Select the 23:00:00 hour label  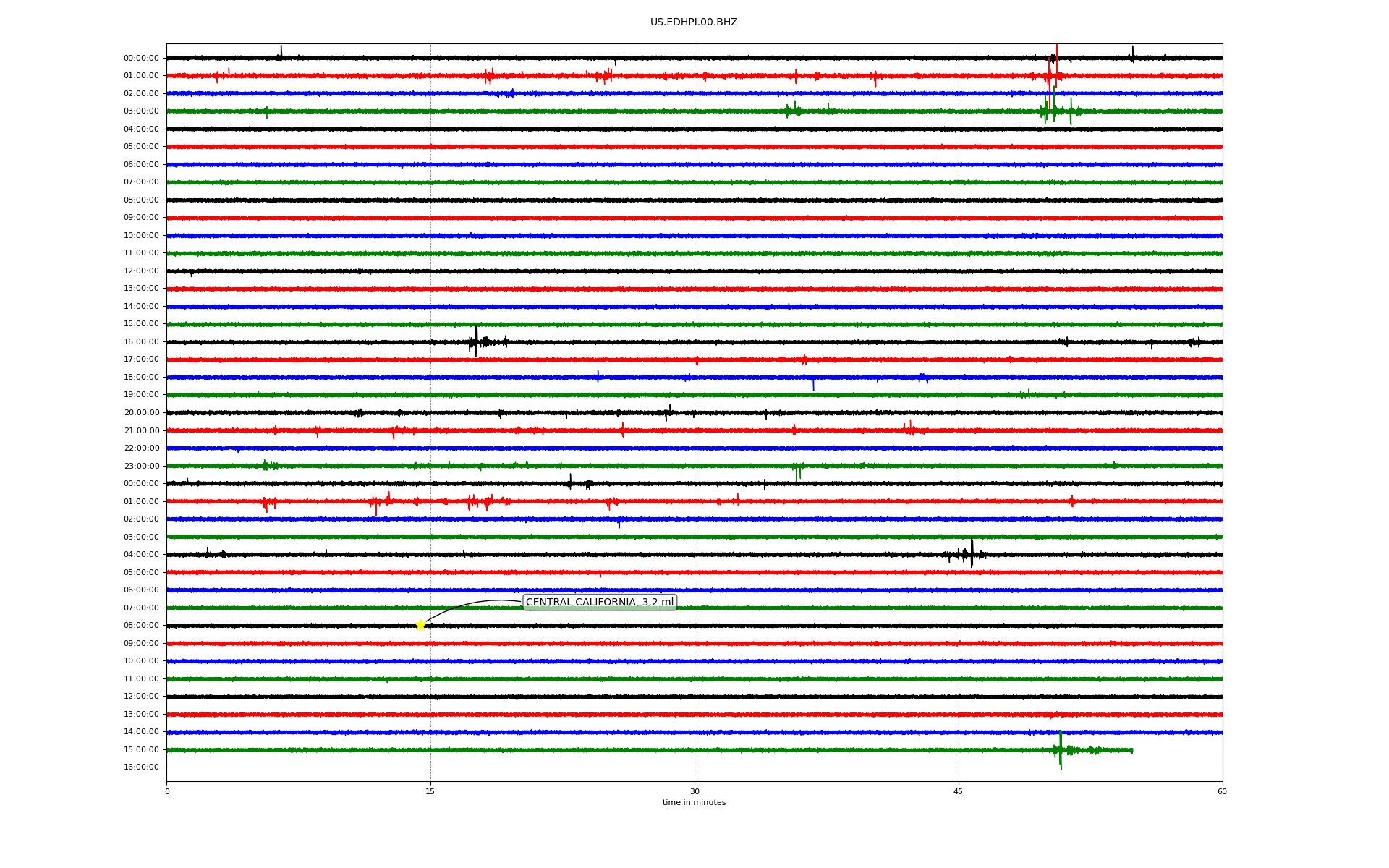[141, 466]
